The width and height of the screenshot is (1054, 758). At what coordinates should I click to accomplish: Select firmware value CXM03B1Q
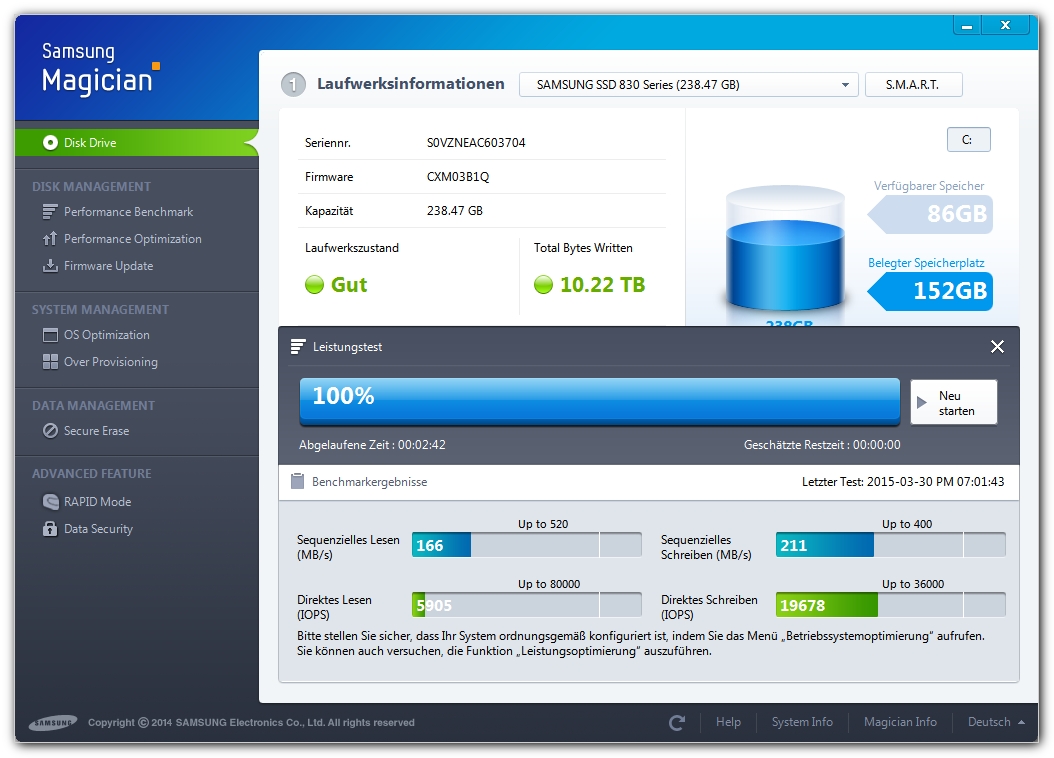(x=458, y=177)
